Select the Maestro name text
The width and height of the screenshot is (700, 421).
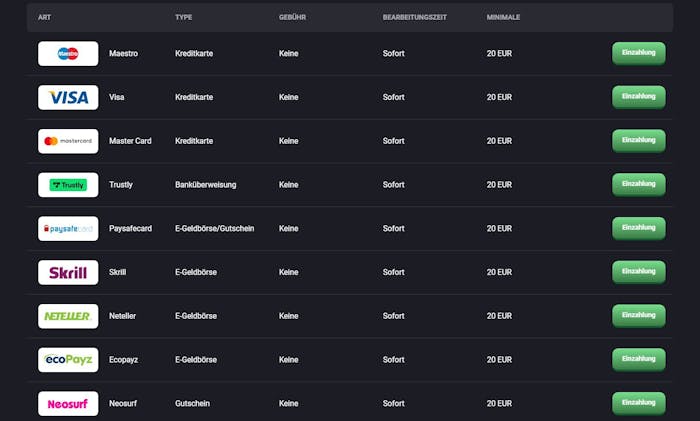click(123, 54)
